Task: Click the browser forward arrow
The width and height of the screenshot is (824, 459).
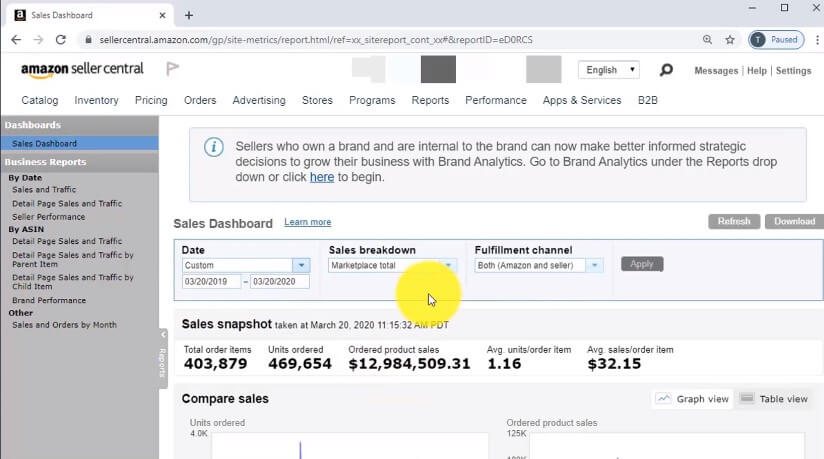Action: tap(38, 39)
